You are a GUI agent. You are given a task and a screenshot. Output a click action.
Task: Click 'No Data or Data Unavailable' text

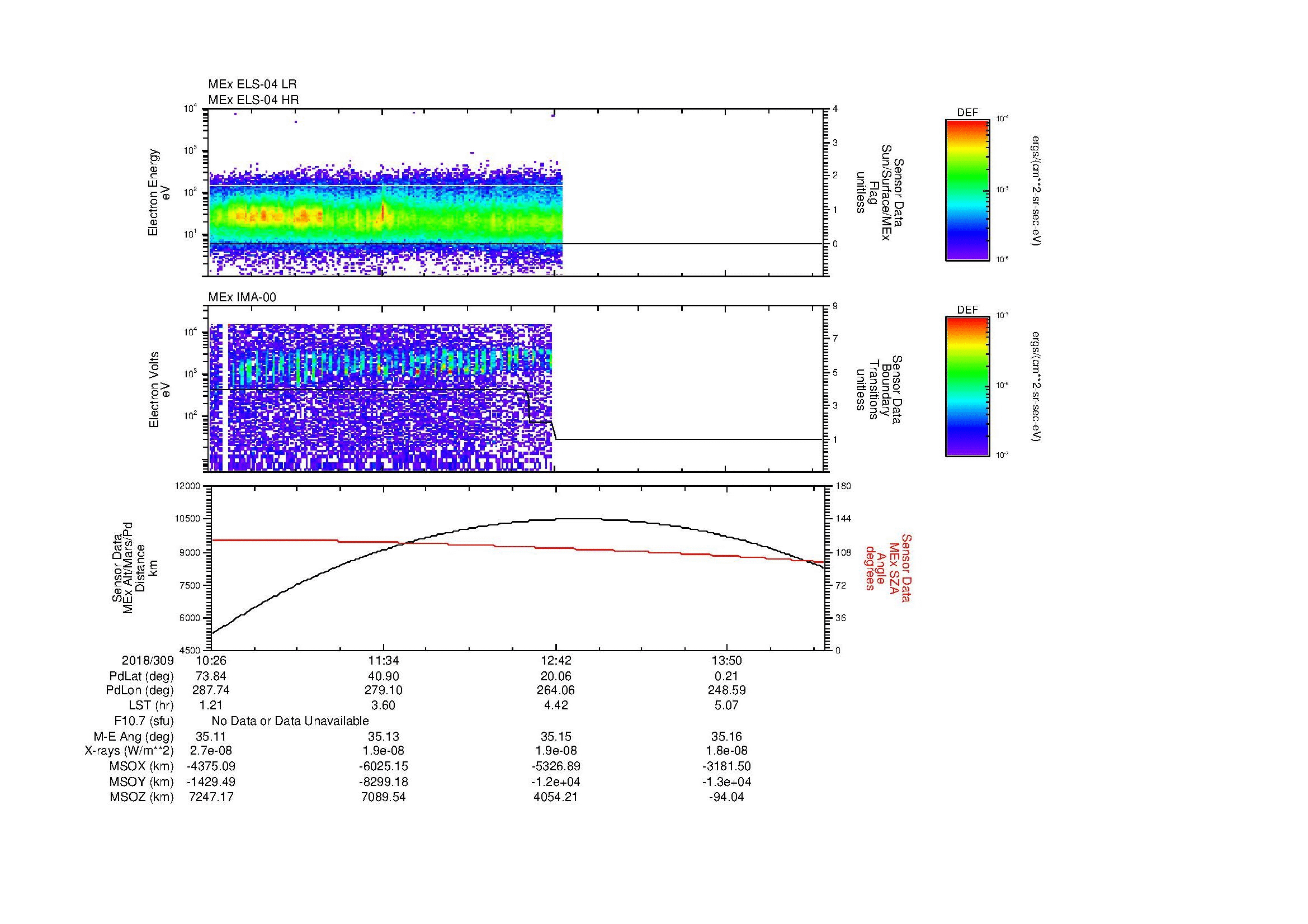[290, 721]
